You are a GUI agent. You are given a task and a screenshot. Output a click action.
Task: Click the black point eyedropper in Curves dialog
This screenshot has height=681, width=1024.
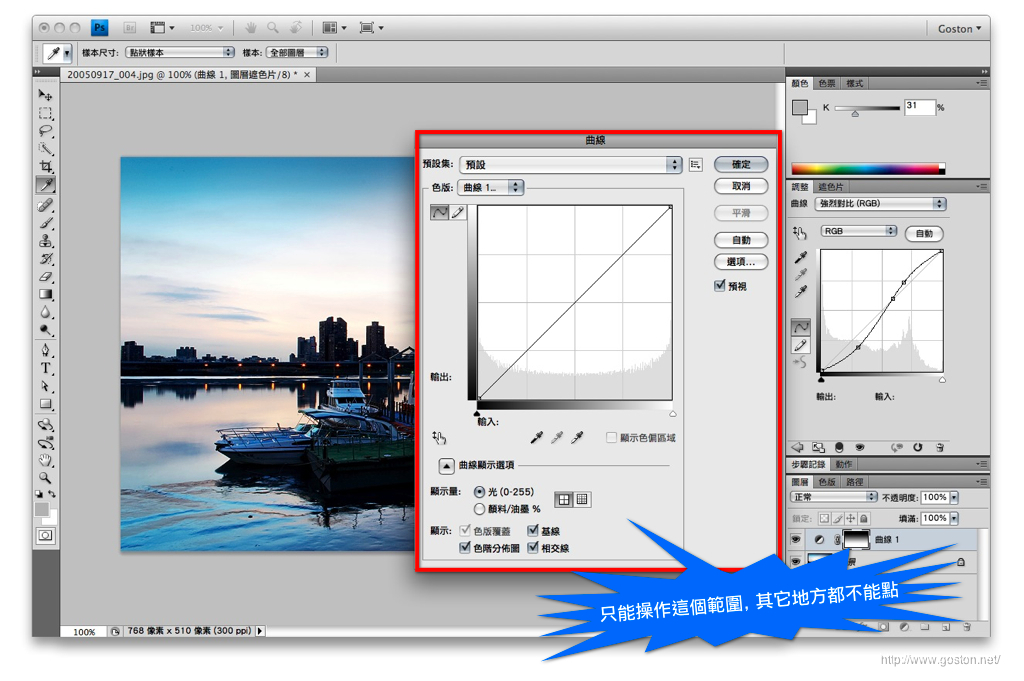[537, 438]
